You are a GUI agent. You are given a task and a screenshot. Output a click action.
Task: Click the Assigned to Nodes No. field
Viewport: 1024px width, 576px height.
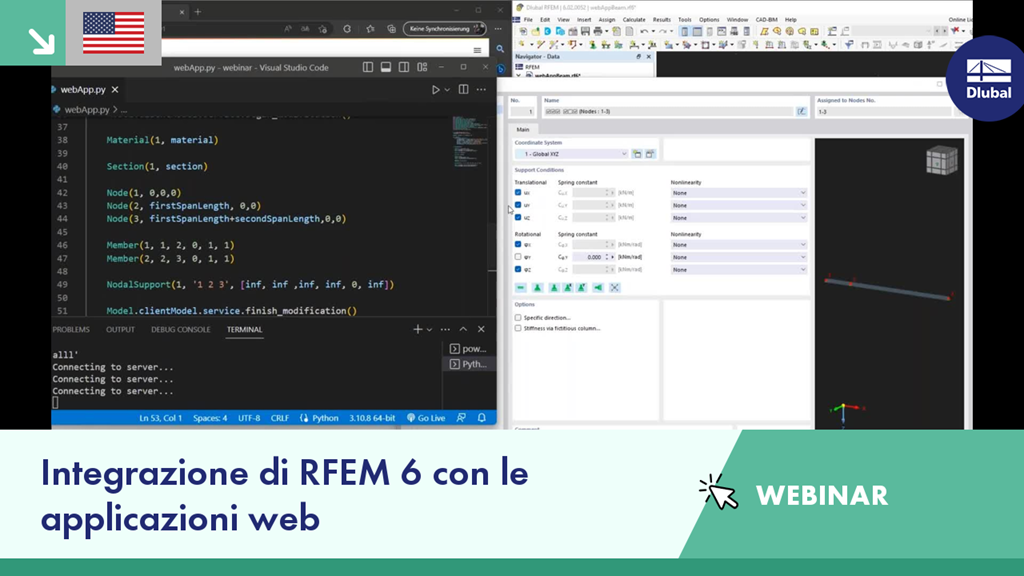point(884,112)
